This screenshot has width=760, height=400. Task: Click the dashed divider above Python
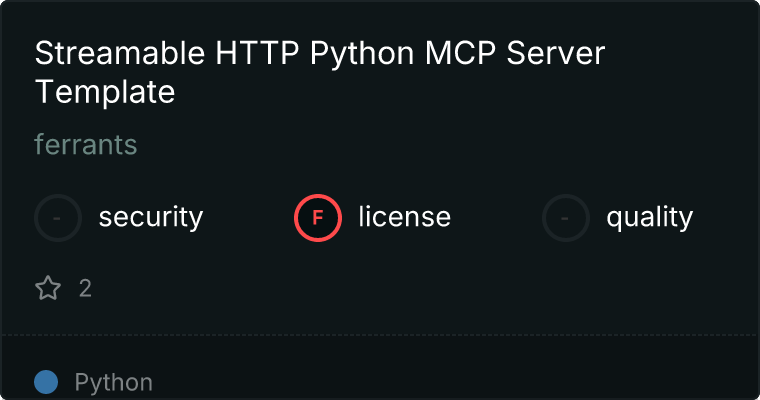click(x=380, y=335)
